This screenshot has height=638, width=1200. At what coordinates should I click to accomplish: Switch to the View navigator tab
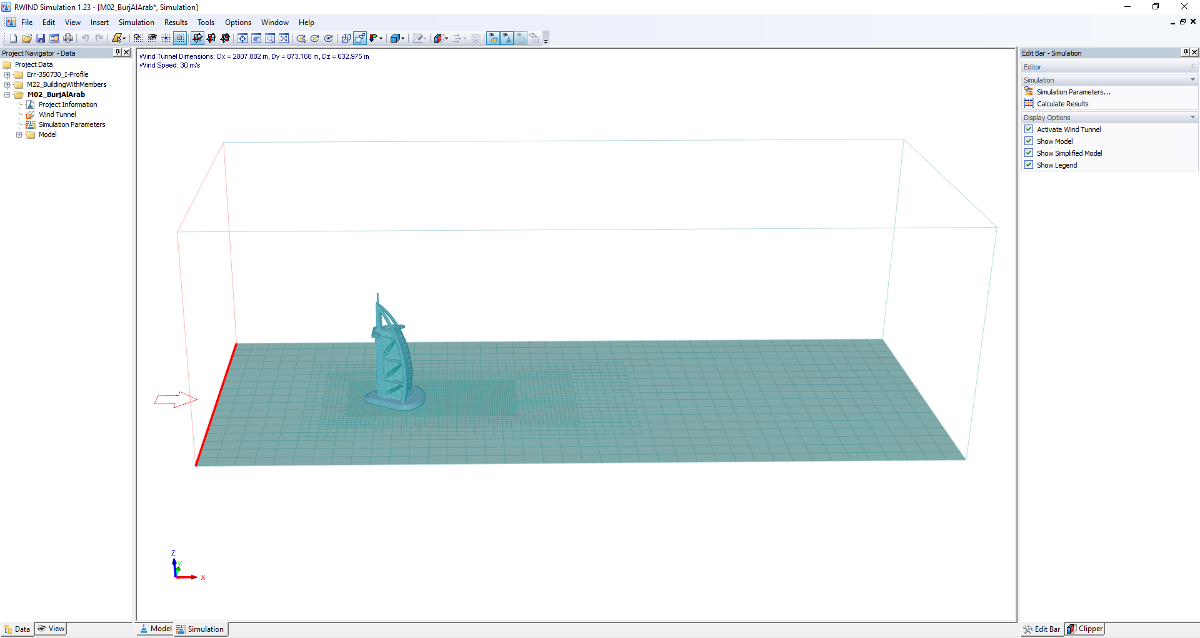51,629
